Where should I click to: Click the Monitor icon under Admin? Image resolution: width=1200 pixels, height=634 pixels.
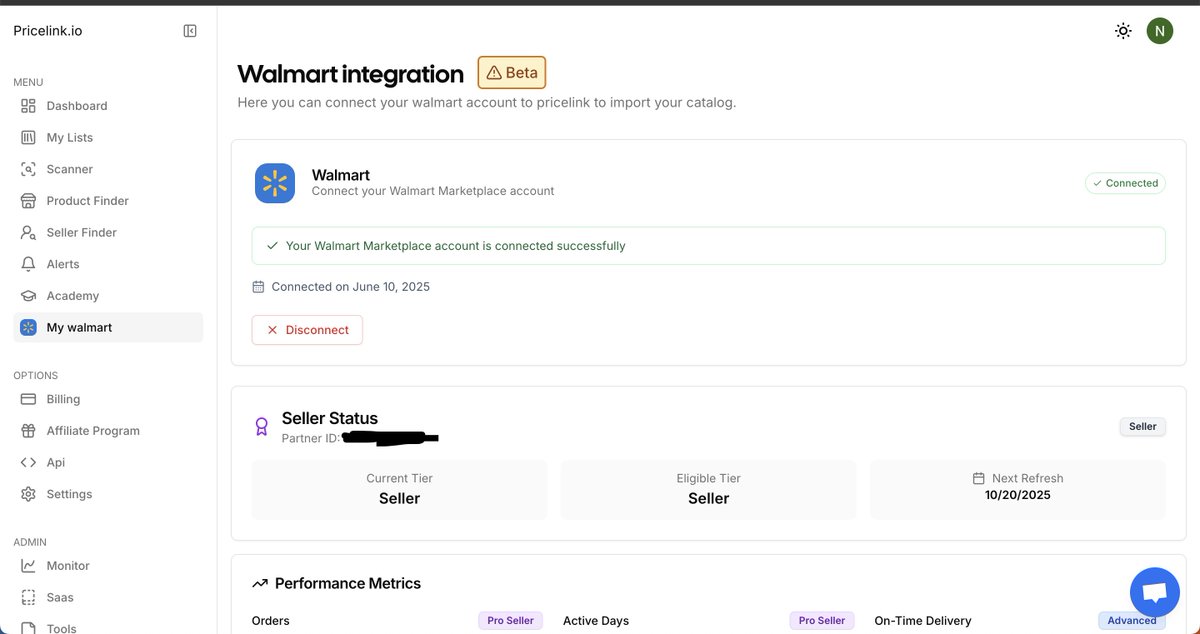pyautogui.click(x=27, y=564)
